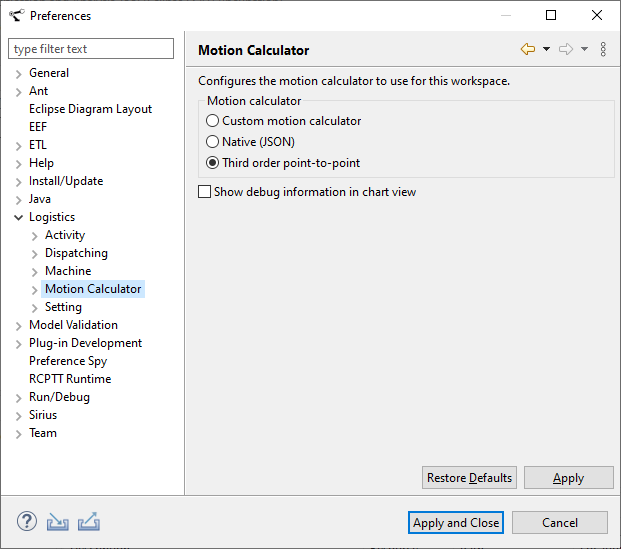Expand the Install/Update tree node

click(19, 181)
